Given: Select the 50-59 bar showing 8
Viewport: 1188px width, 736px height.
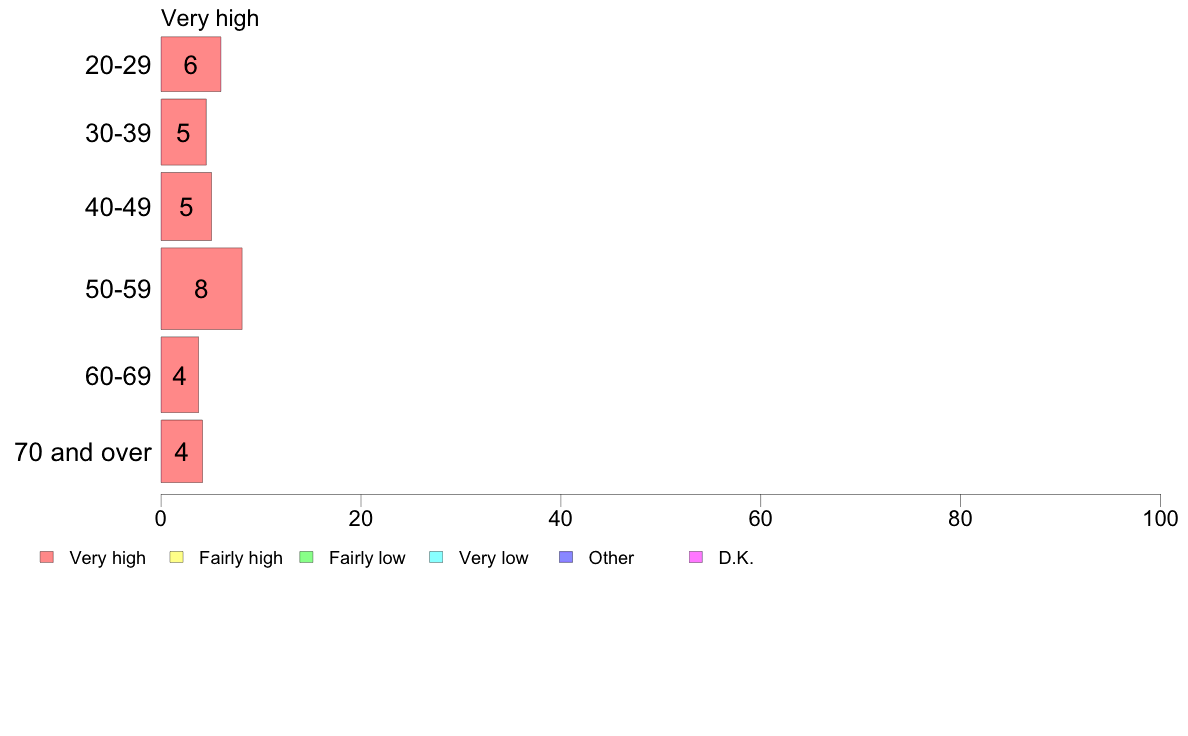Looking at the screenshot, I should coord(202,289).
